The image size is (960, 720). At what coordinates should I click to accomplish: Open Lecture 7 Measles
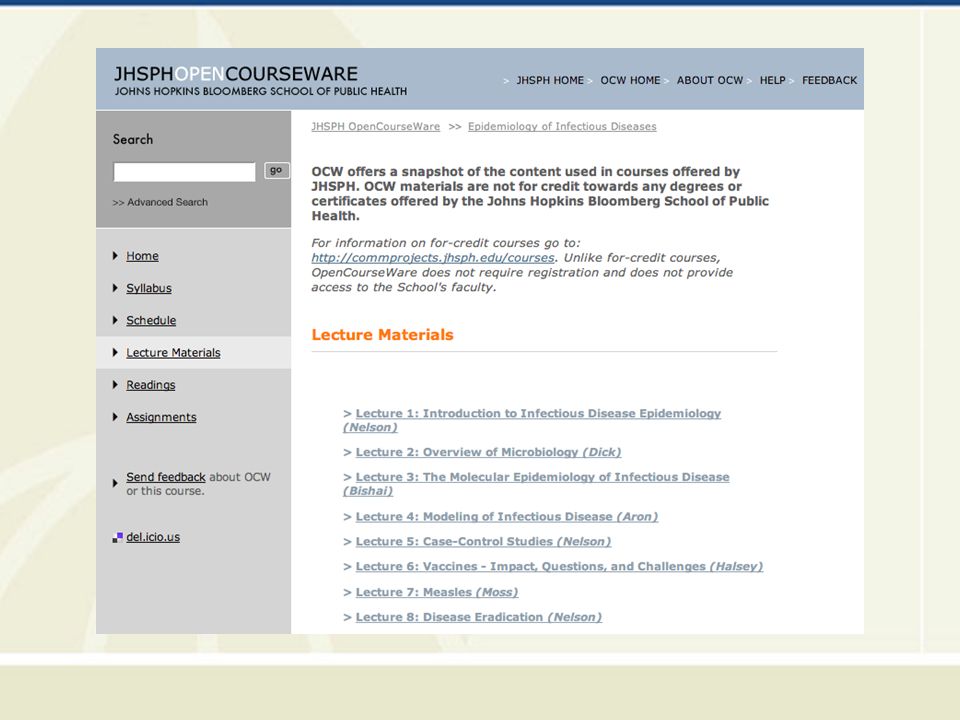coord(437,593)
